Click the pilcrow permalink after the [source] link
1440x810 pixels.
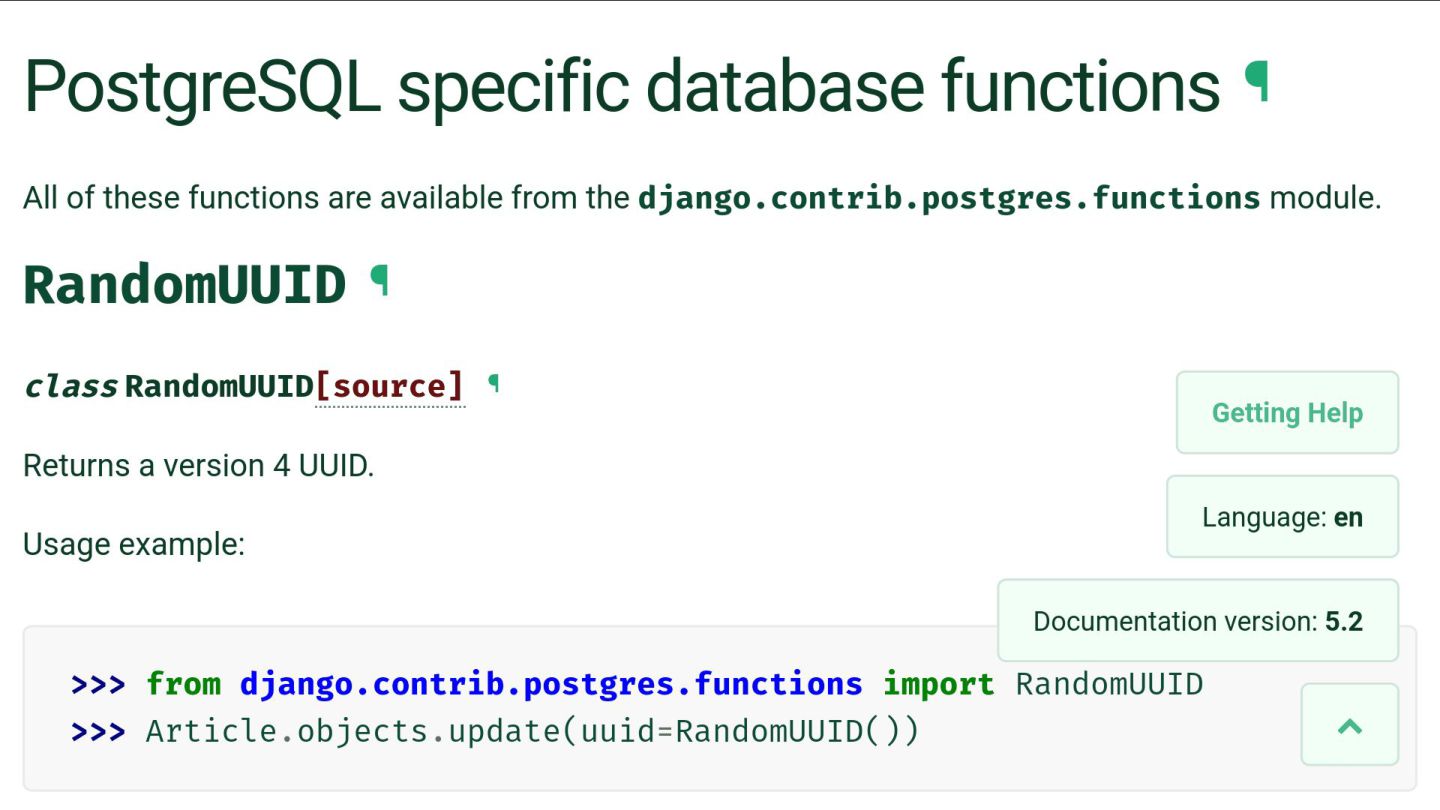coord(492,383)
